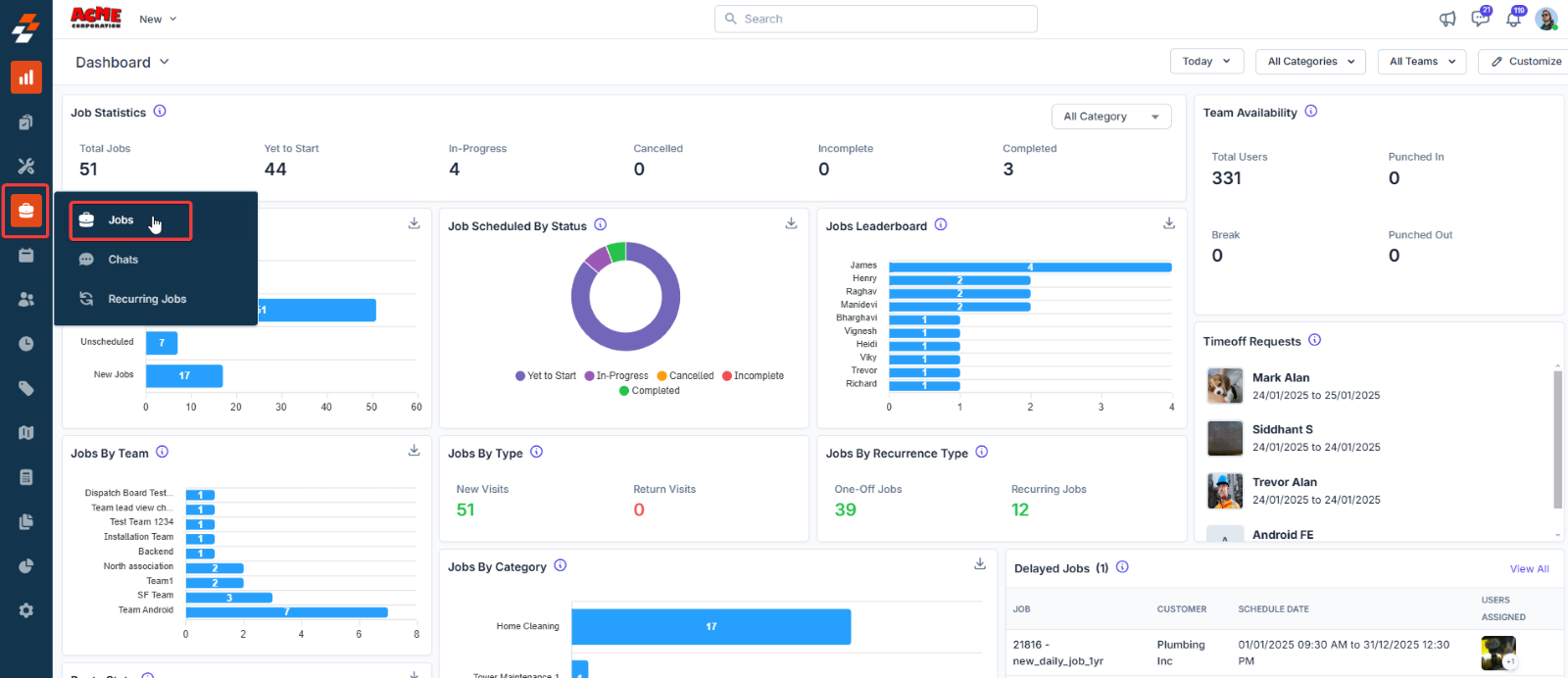Expand the Today date filter dropdown
The width and height of the screenshot is (1568, 678).
1206,62
